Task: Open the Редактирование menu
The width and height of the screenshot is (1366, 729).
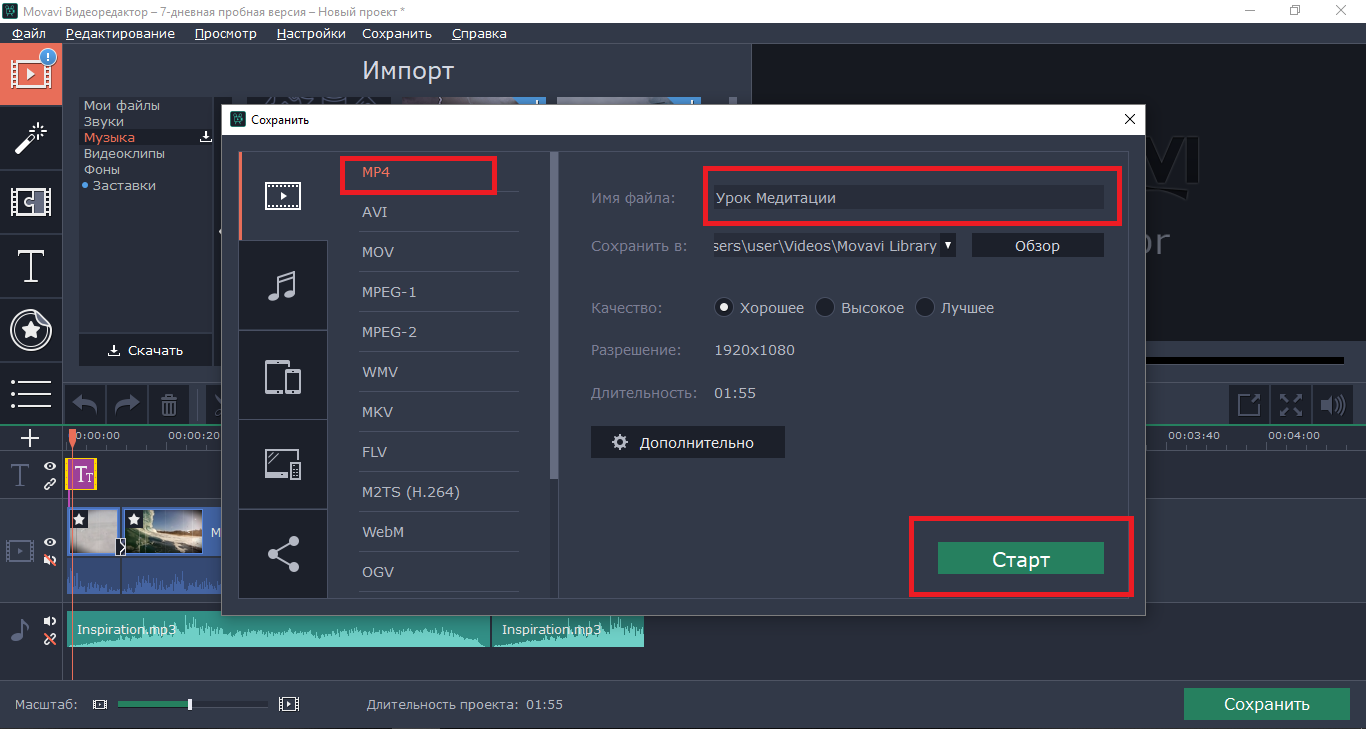Action: 120,33
